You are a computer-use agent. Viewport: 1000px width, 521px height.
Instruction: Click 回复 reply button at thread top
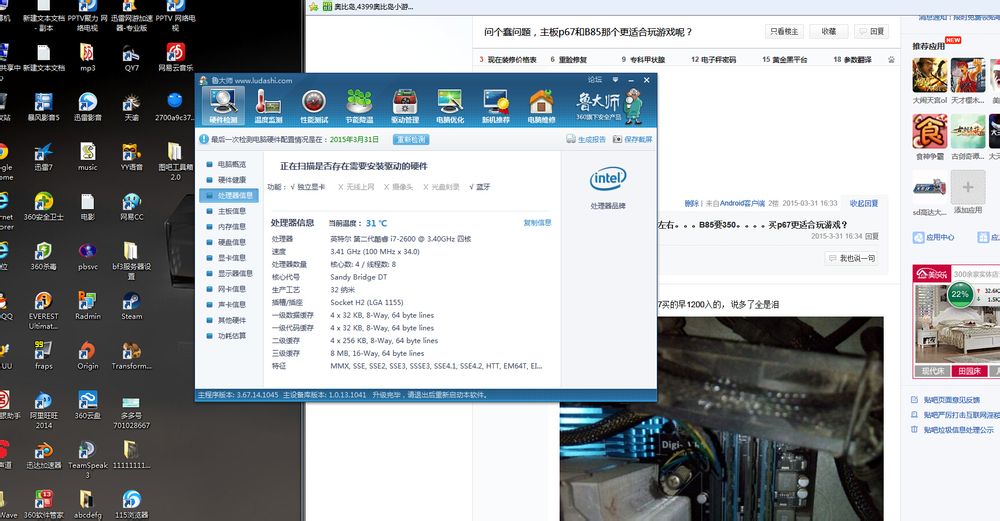point(871,31)
